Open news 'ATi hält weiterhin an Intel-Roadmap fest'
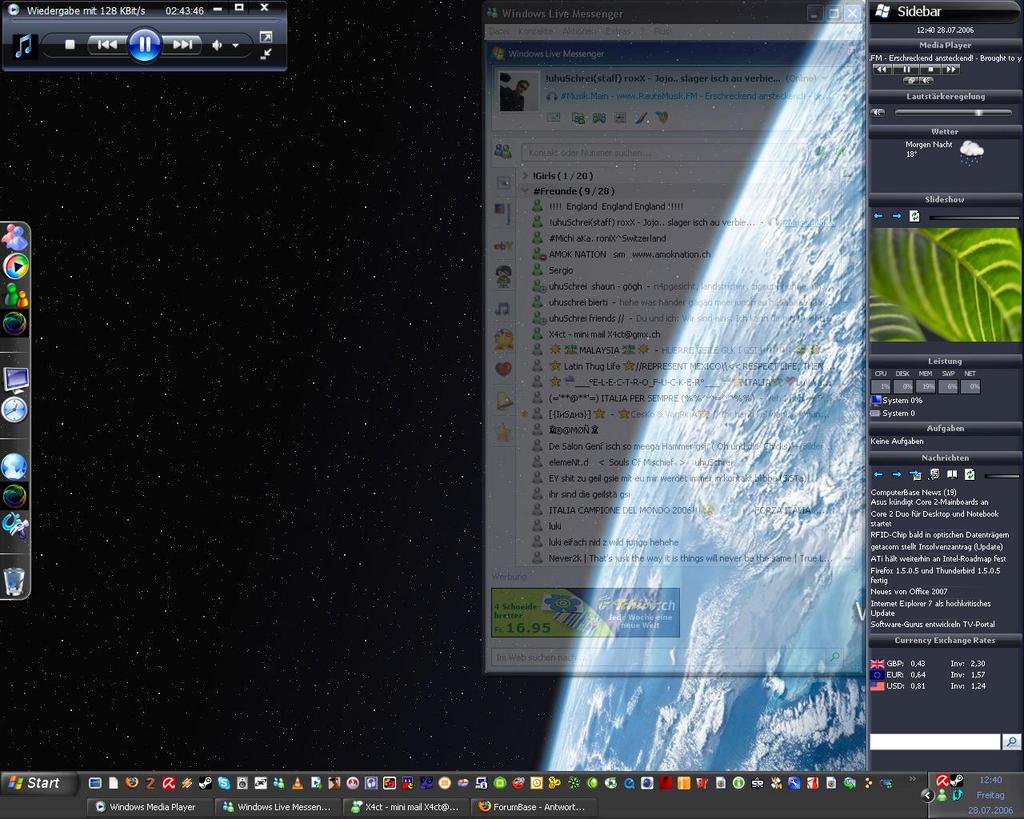Screen dimensions: 1024x819 (938, 559)
